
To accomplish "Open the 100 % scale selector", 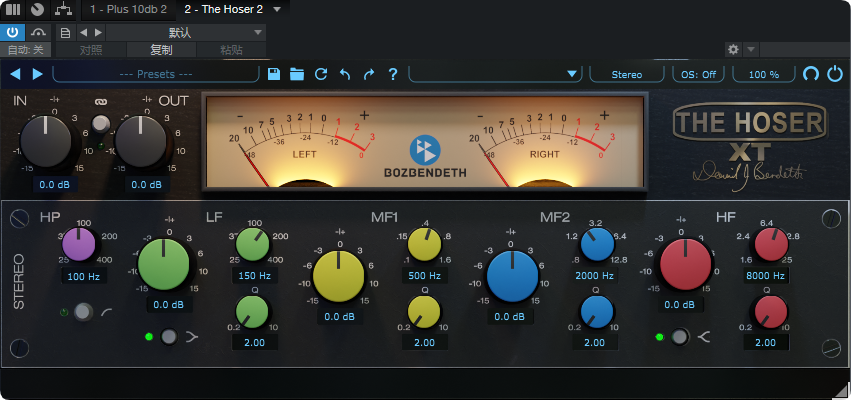I will [x=764, y=74].
